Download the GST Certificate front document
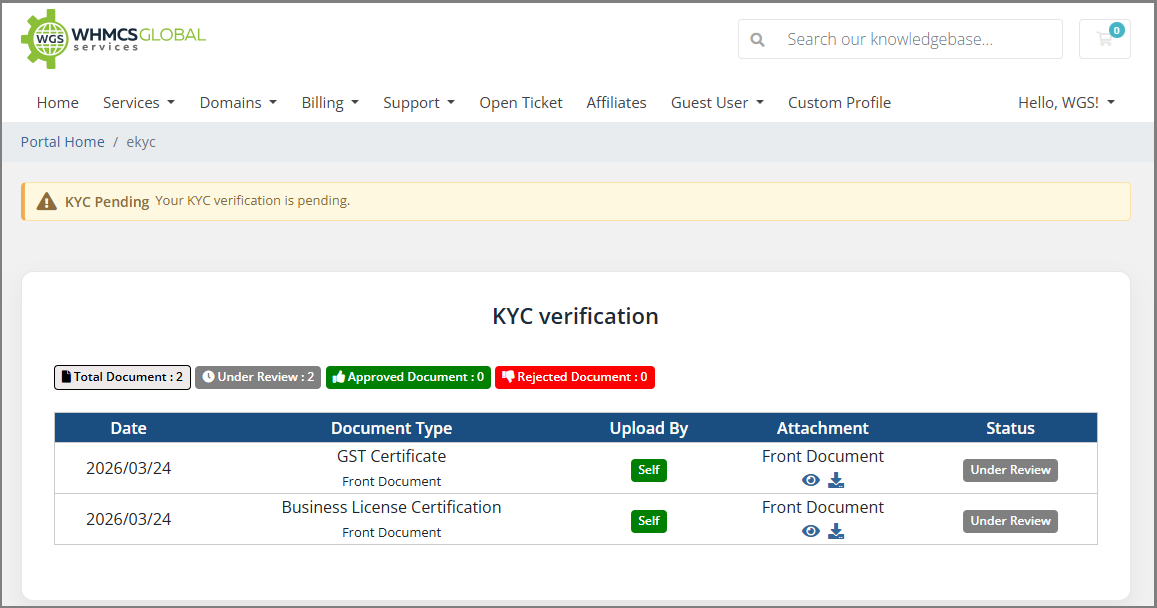Image resolution: width=1157 pixels, height=608 pixels. coord(836,480)
